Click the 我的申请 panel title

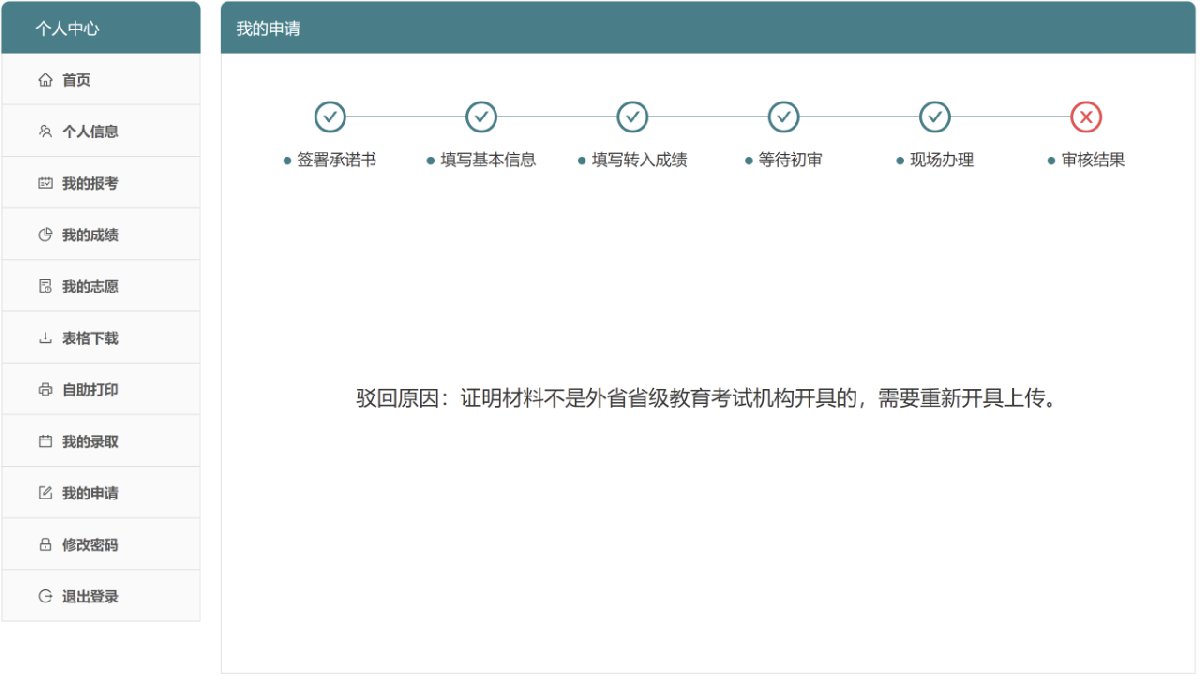click(268, 28)
